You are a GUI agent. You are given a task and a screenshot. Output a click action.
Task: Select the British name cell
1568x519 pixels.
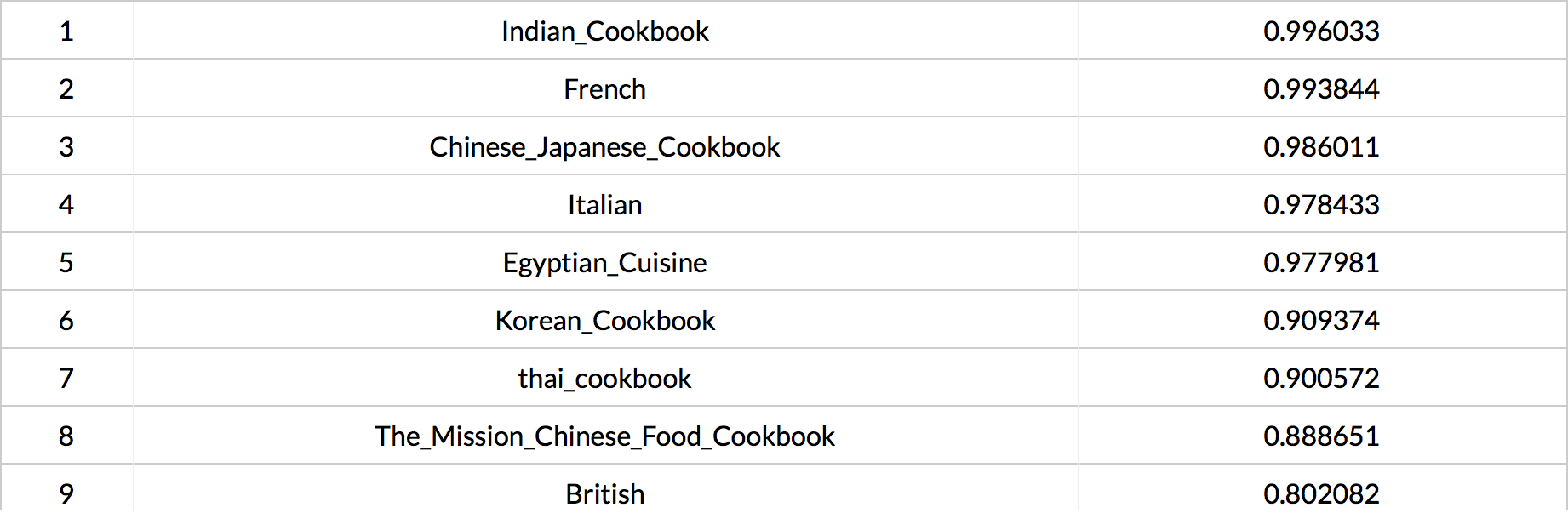[605, 494]
